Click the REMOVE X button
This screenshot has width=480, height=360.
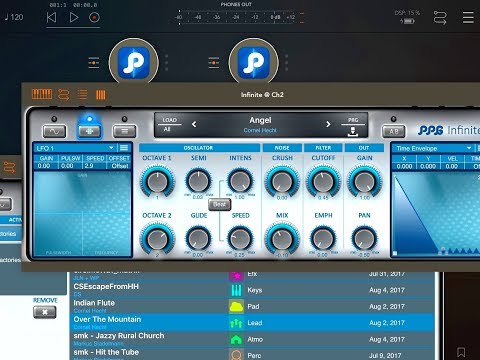click(45, 312)
